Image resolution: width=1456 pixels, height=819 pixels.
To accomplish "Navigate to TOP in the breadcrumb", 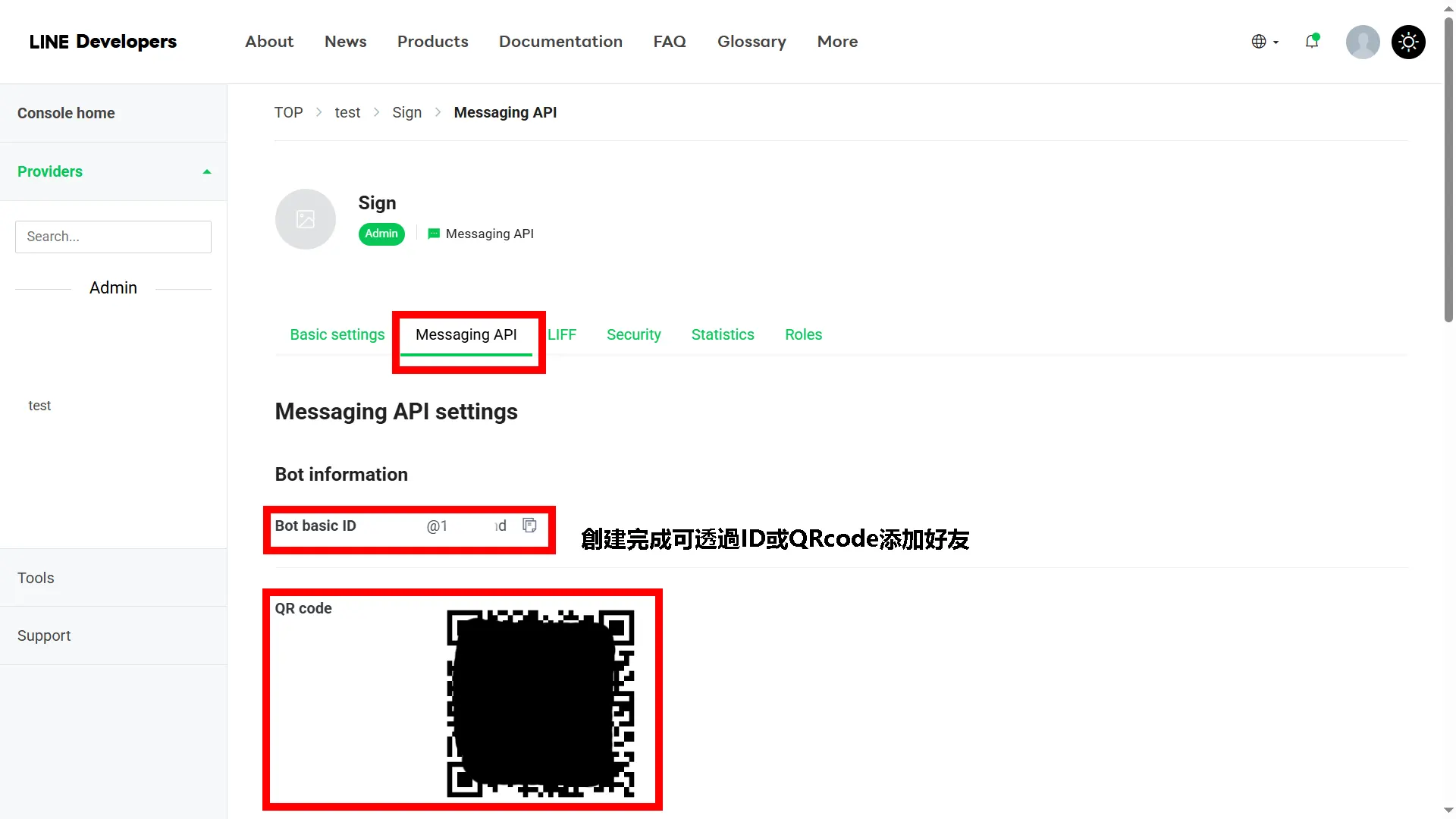I will coord(288,111).
